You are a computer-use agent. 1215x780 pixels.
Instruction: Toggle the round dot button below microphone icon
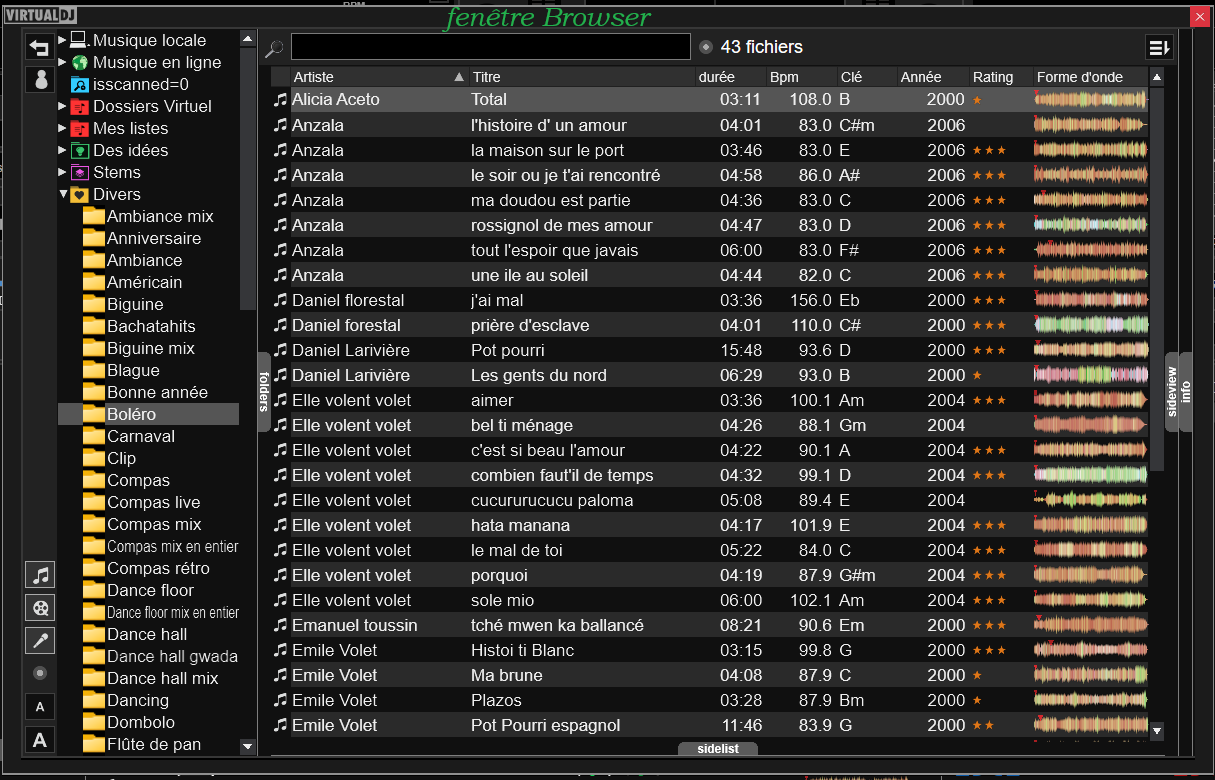point(40,673)
